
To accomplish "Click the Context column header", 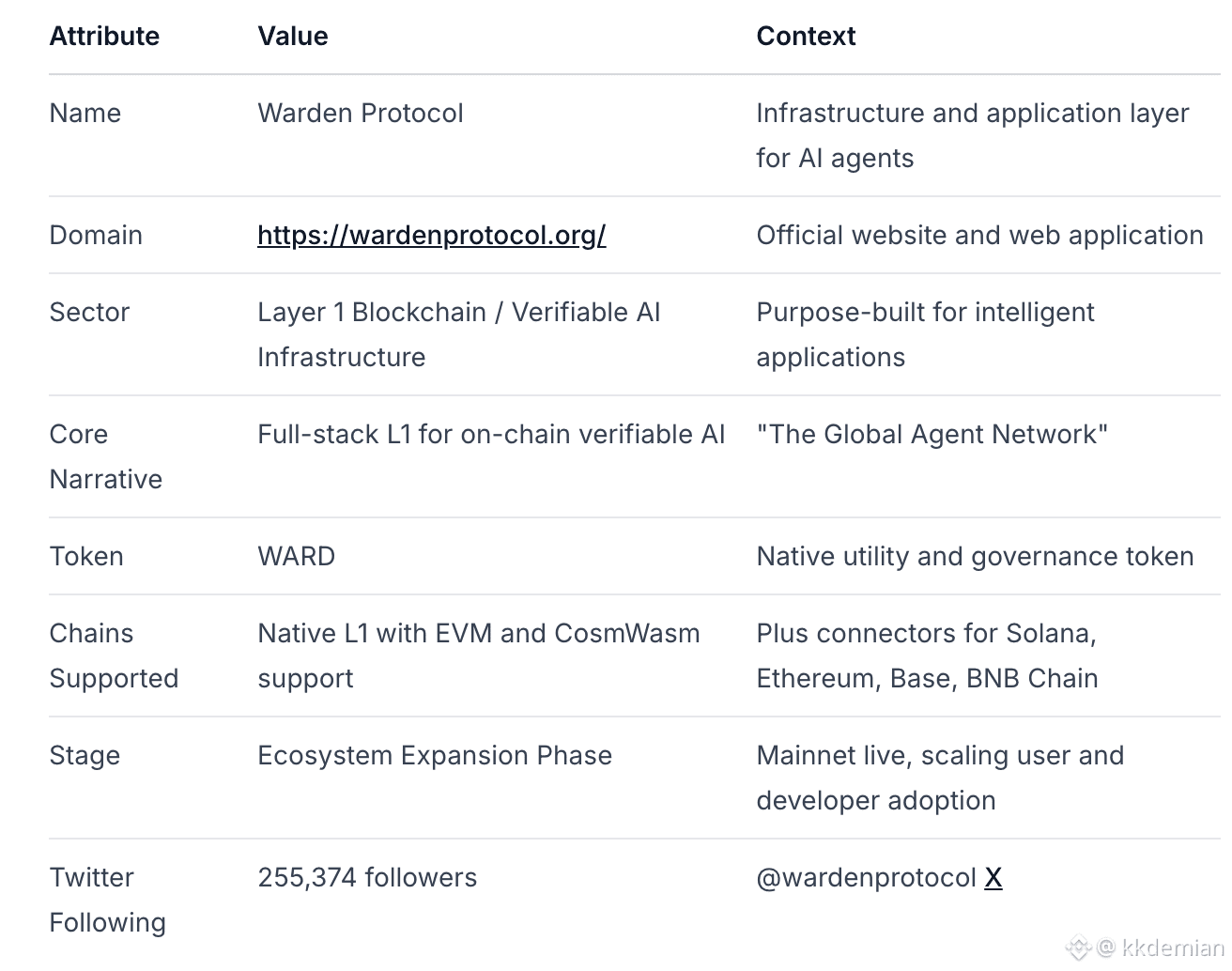I will [806, 36].
